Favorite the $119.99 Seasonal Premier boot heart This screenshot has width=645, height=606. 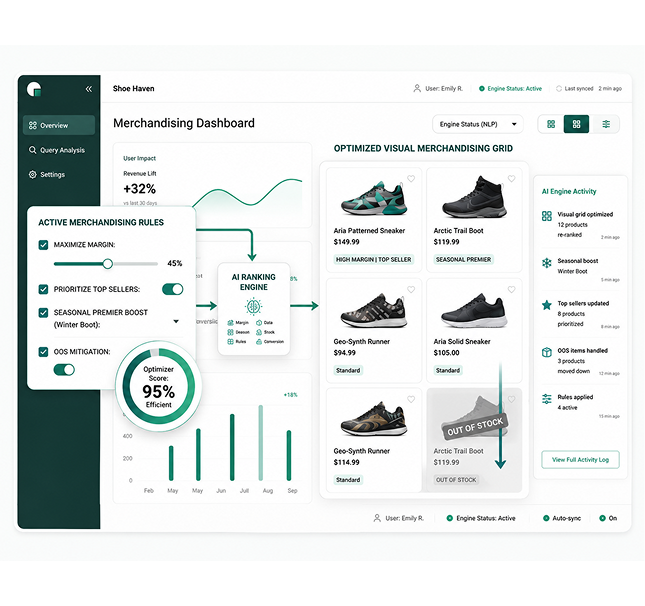[511, 179]
